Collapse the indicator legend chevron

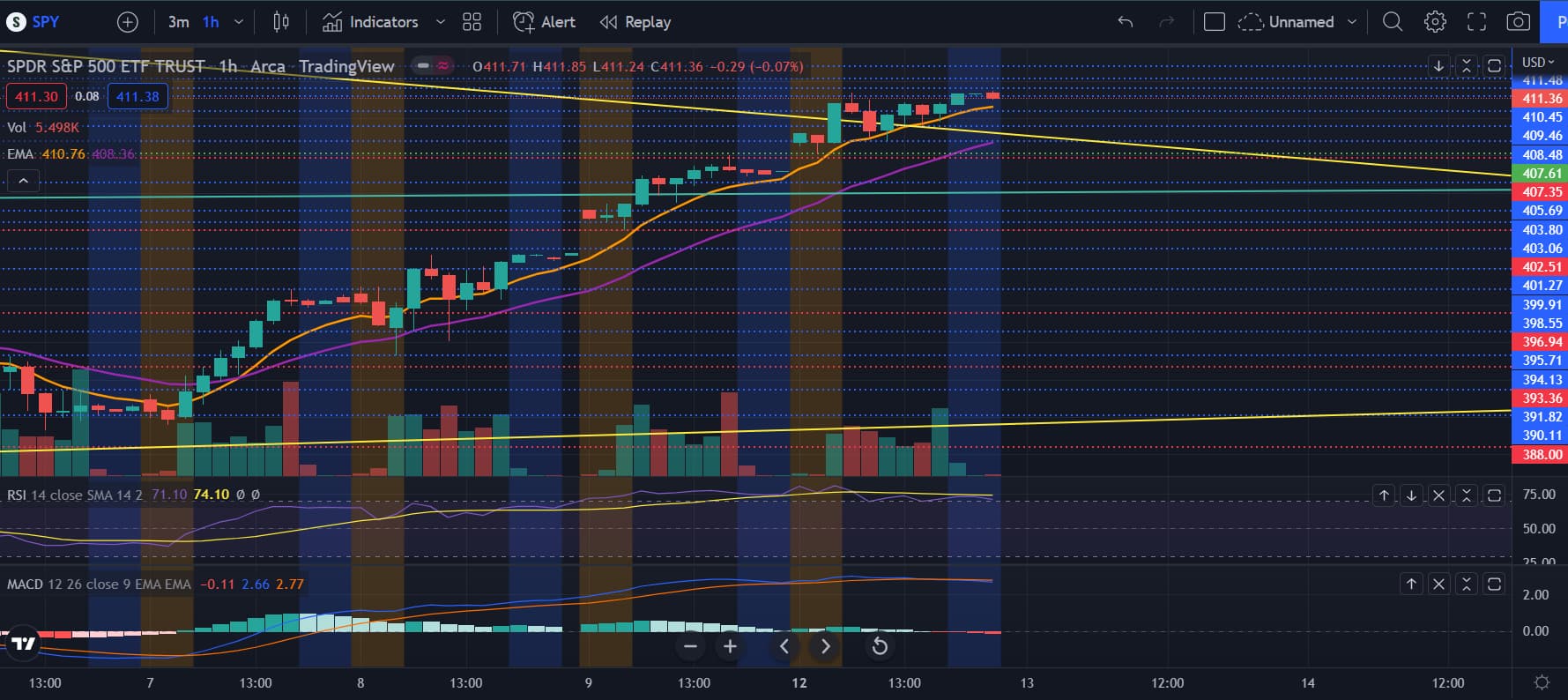(23, 182)
